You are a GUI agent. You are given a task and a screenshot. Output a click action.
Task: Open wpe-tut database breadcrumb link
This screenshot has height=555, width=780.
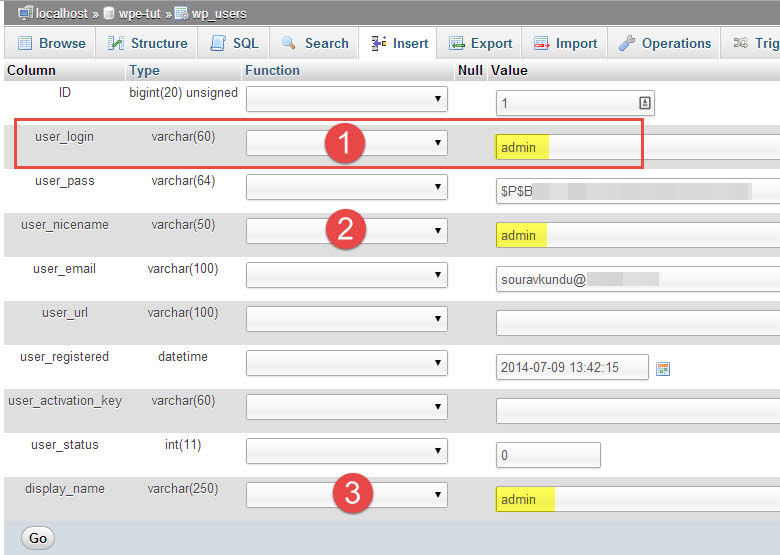tap(140, 13)
